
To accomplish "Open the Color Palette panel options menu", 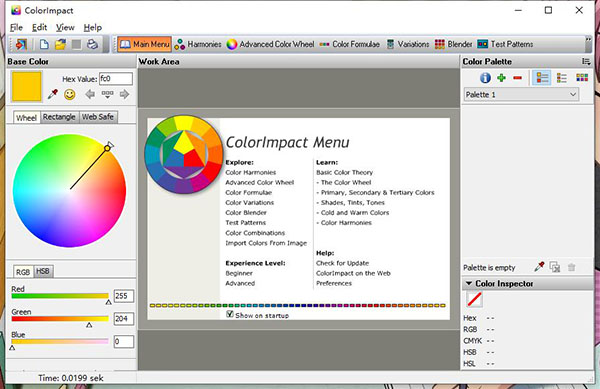I will click(x=586, y=62).
